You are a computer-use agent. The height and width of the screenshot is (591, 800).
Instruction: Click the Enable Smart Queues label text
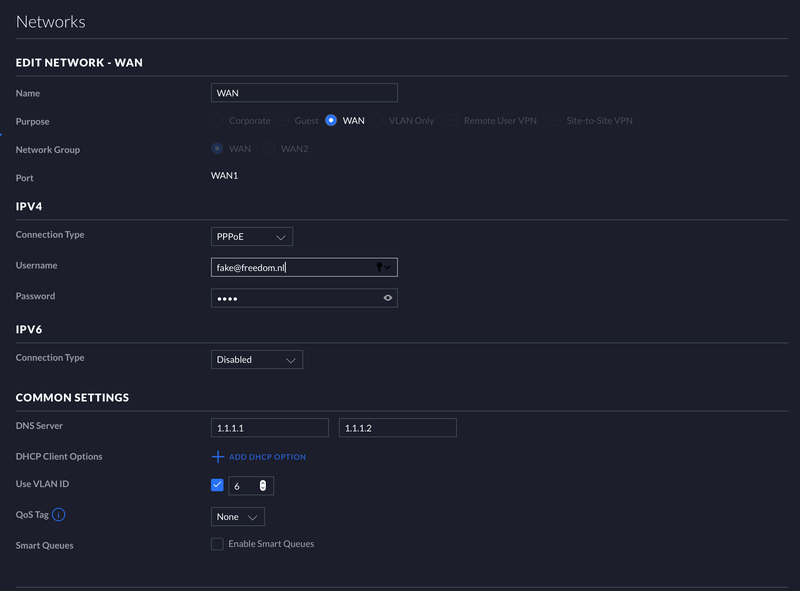click(x=271, y=544)
